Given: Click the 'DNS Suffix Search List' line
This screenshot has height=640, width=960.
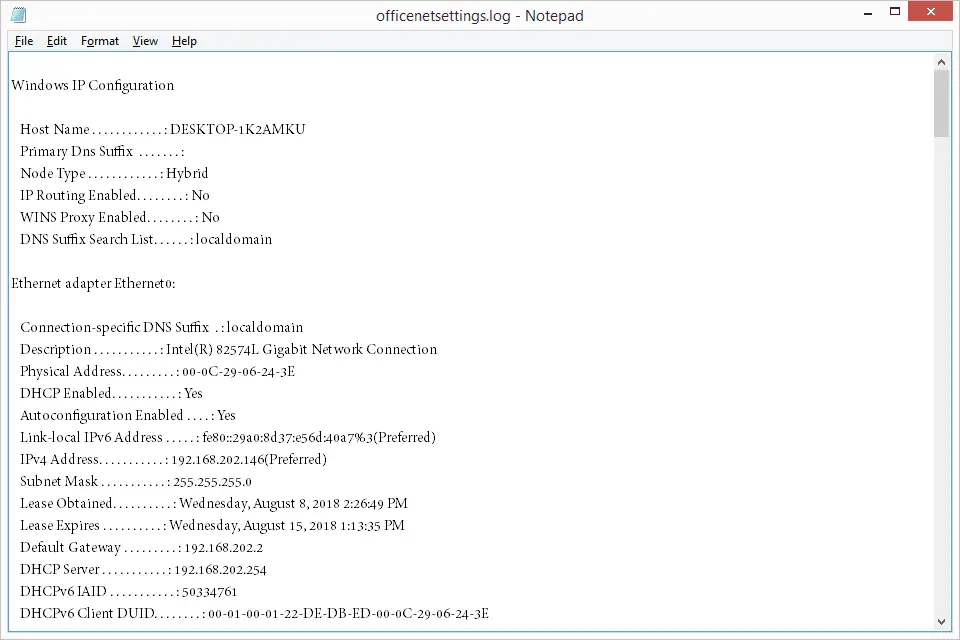Looking at the screenshot, I should tap(146, 239).
